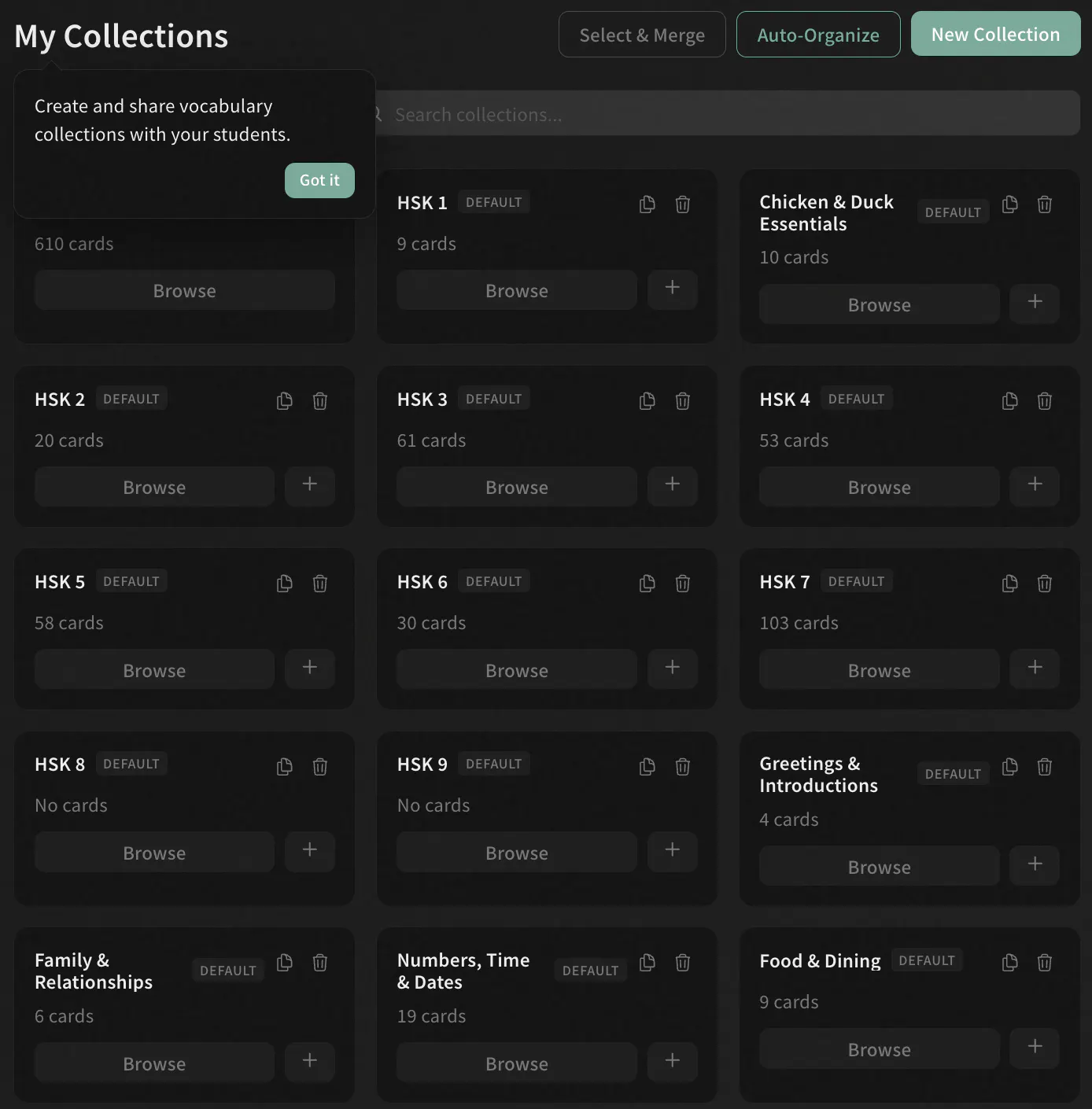Delete the HSK 8 collection
Image resolution: width=1092 pixels, height=1109 pixels.
320,767
